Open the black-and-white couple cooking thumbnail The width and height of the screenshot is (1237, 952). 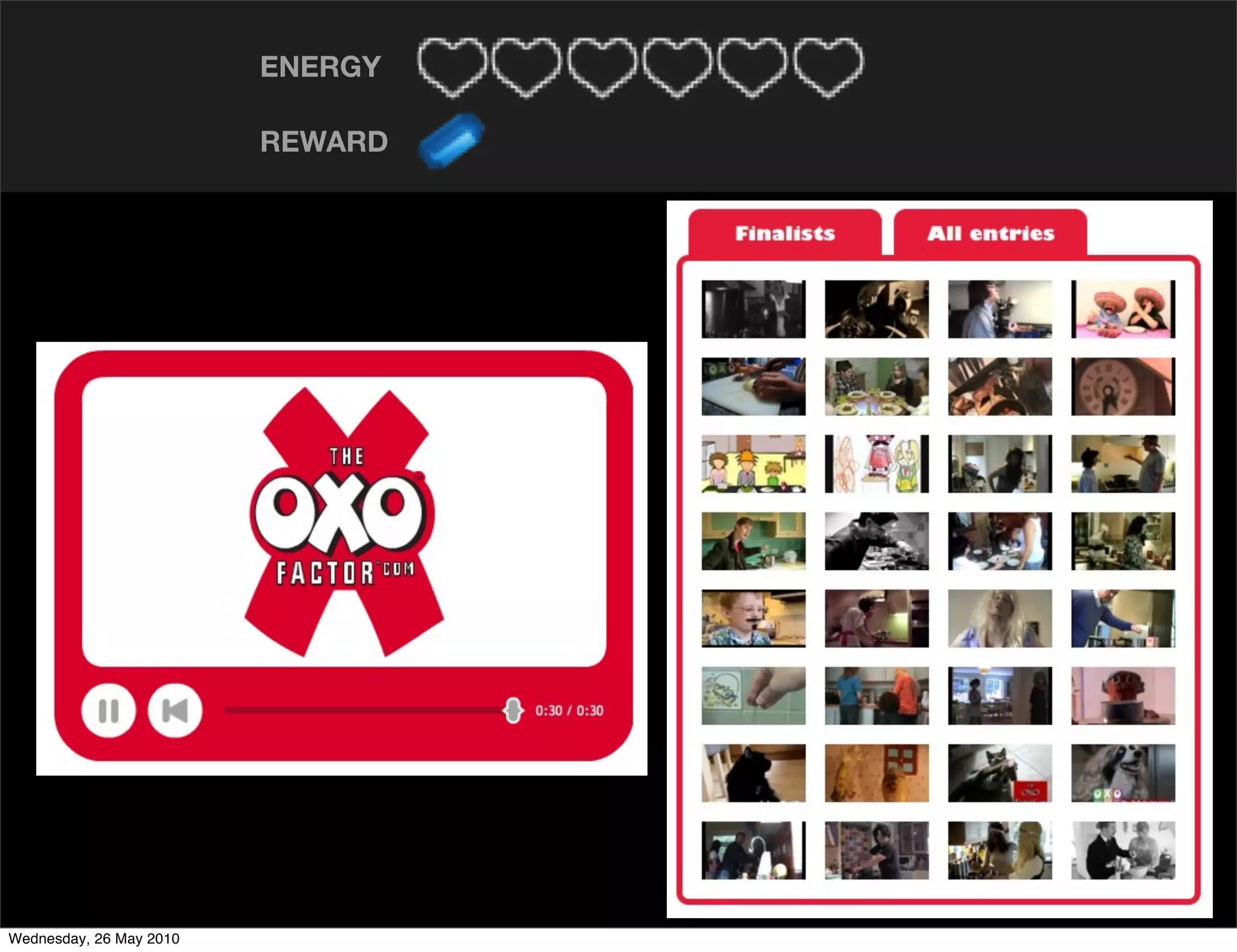coord(1123,850)
